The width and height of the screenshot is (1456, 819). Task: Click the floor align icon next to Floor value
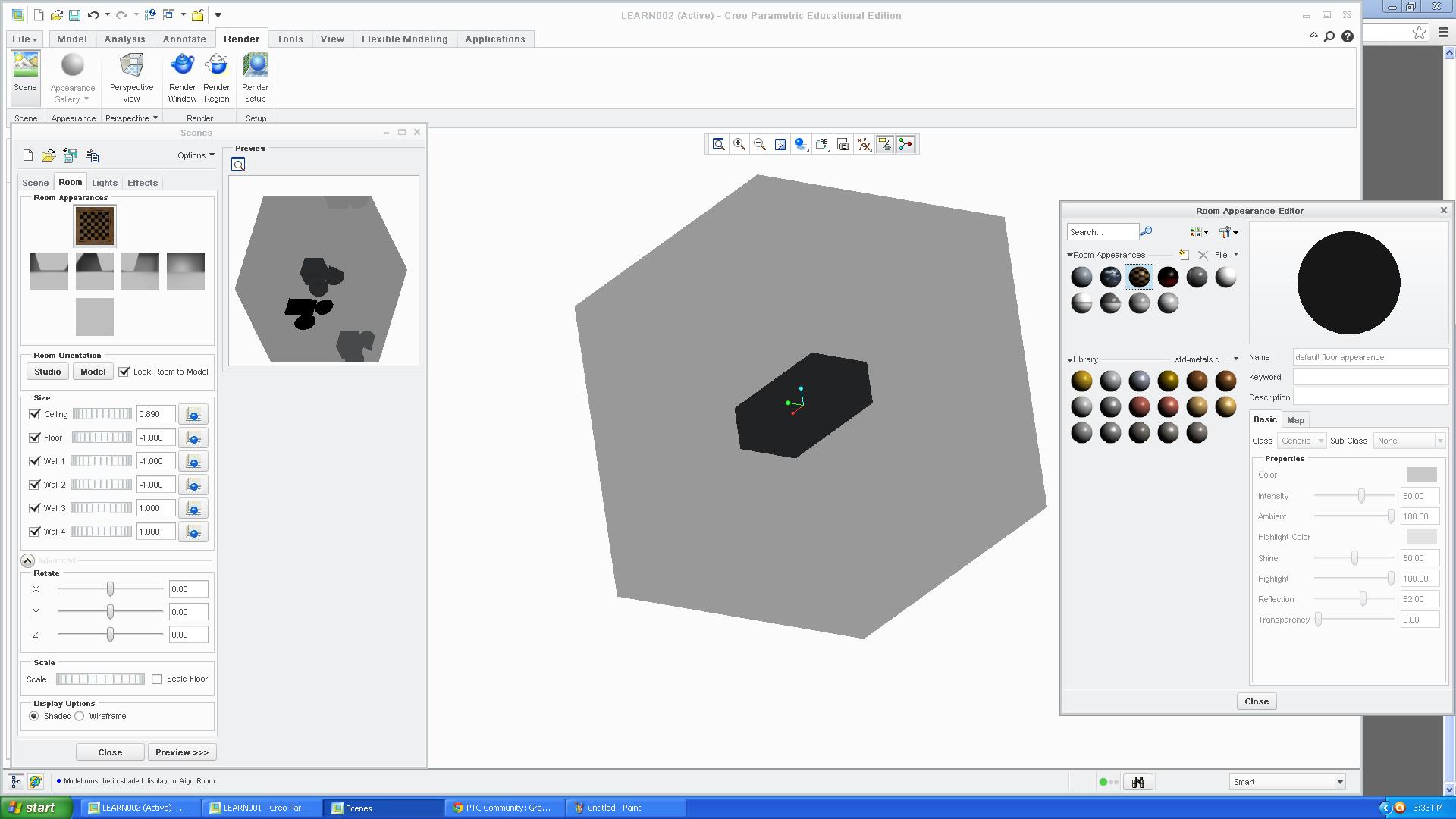(193, 438)
